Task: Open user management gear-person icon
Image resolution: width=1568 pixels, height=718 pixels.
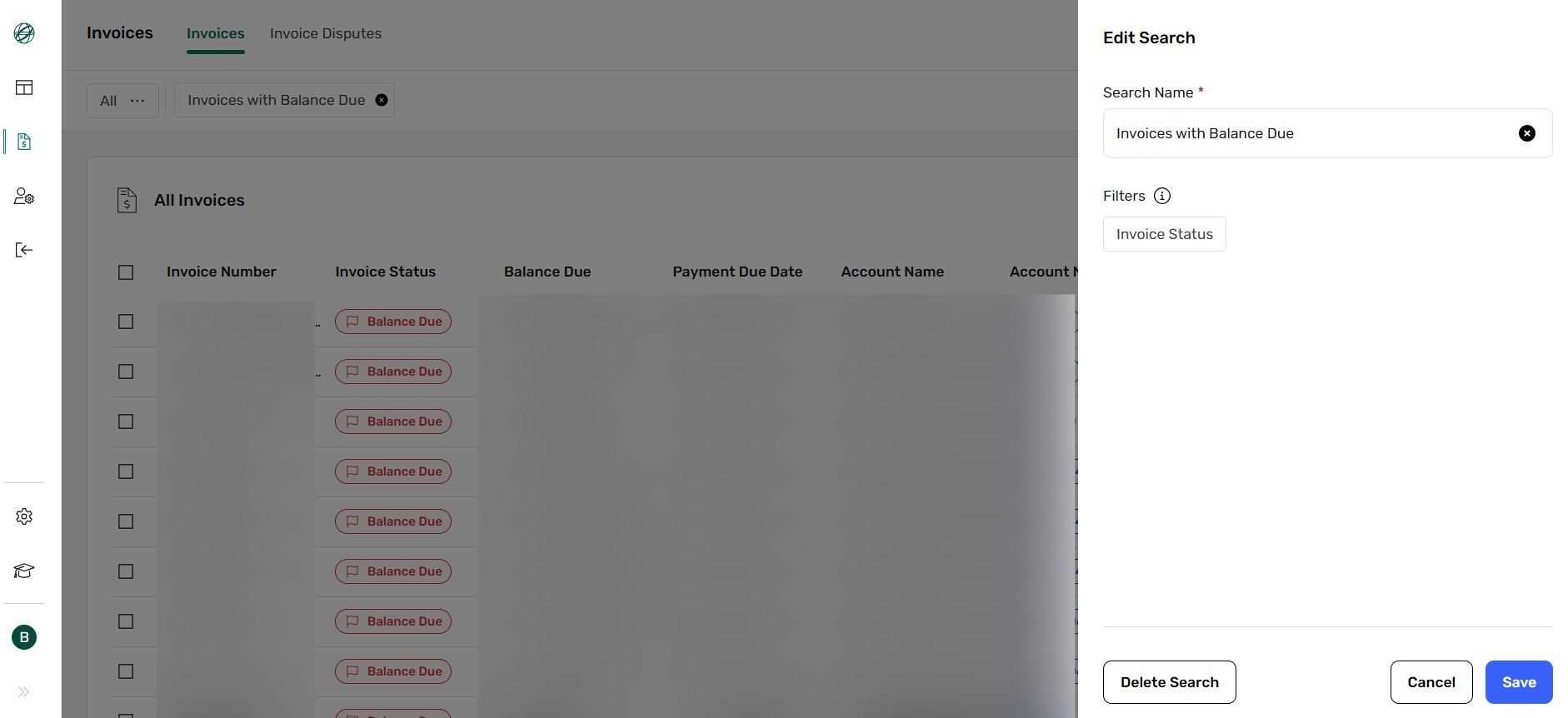Action: [x=24, y=196]
